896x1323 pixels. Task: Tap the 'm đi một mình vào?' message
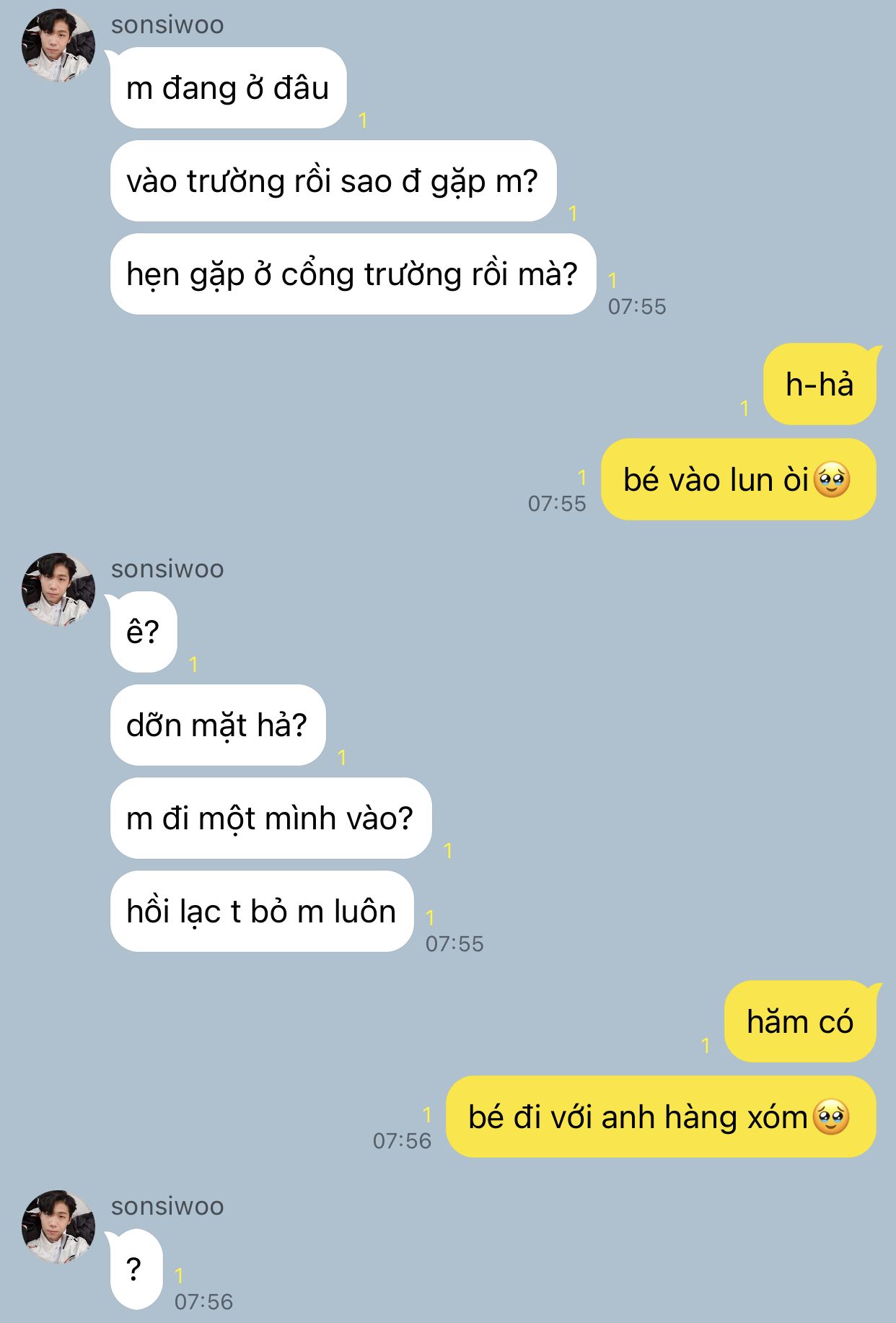tap(271, 818)
